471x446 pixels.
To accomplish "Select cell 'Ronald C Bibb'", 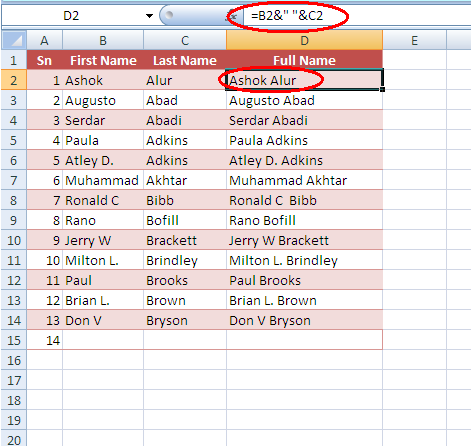I will (x=304, y=200).
